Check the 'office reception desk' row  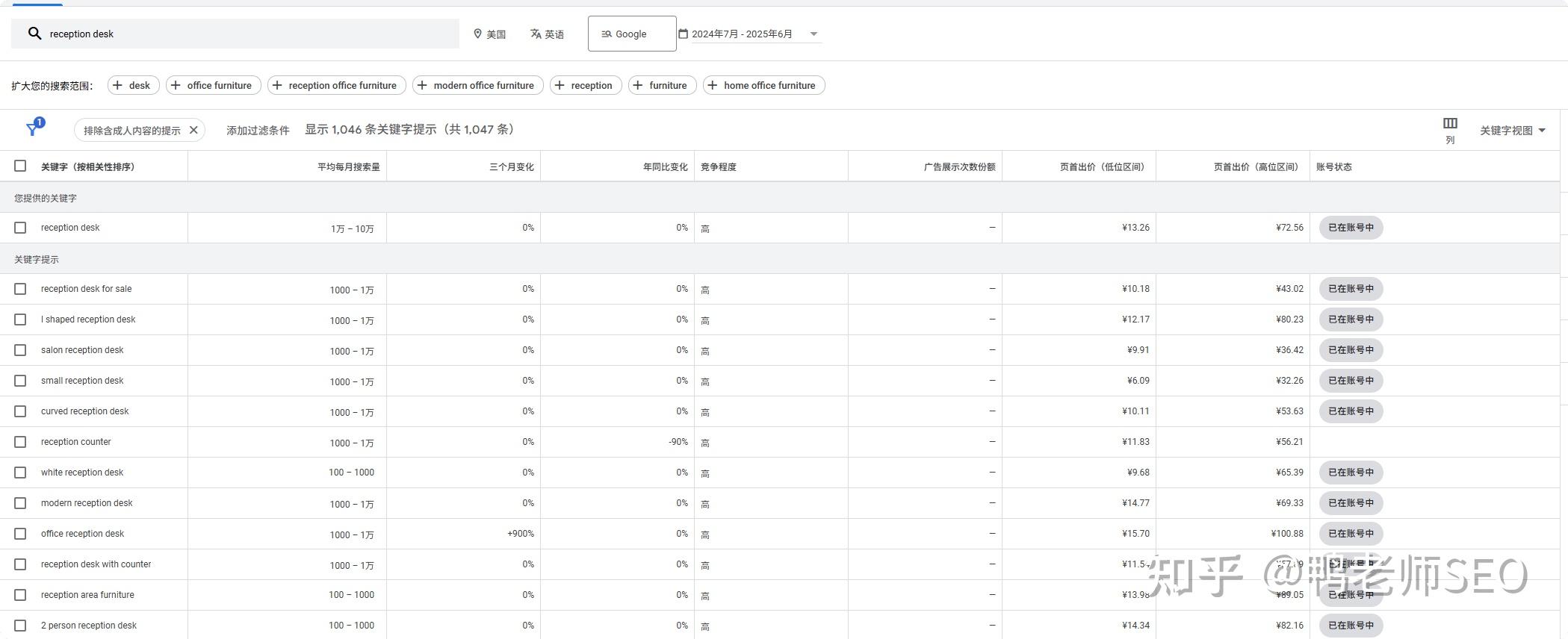pyautogui.click(x=20, y=534)
